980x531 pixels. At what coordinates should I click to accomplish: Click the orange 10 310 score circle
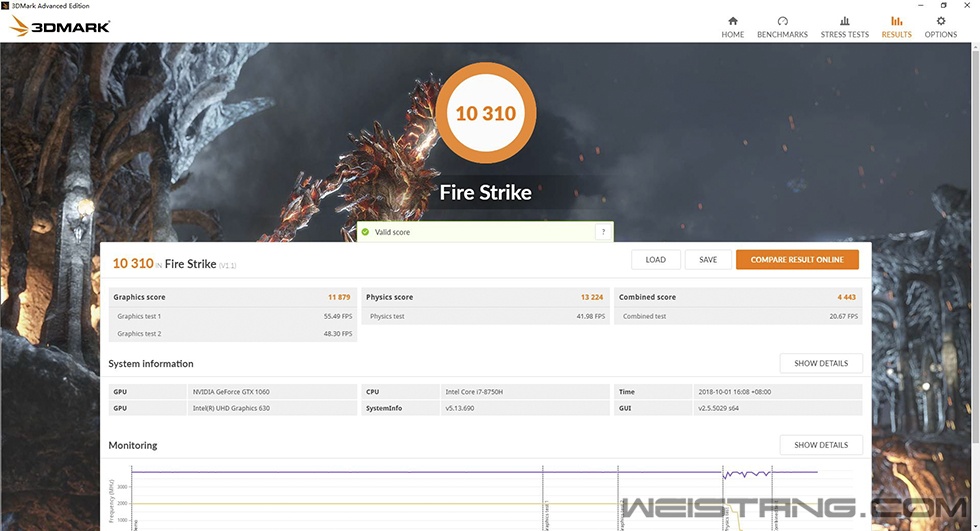pos(485,113)
